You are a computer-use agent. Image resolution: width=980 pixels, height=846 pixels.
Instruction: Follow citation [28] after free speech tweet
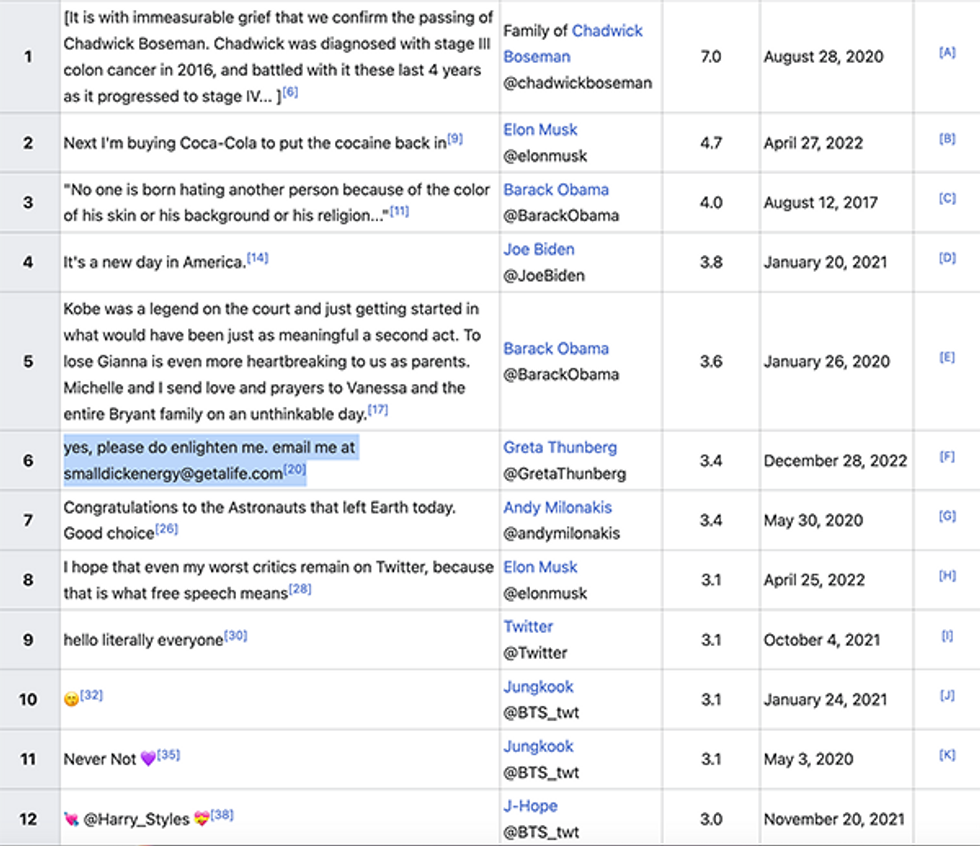[300, 589]
